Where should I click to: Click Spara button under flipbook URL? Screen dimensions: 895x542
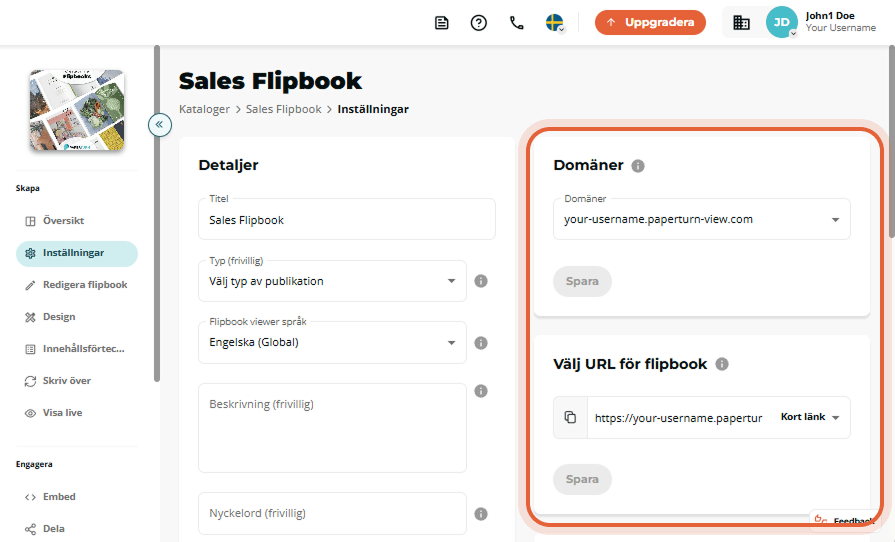tap(582, 479)
